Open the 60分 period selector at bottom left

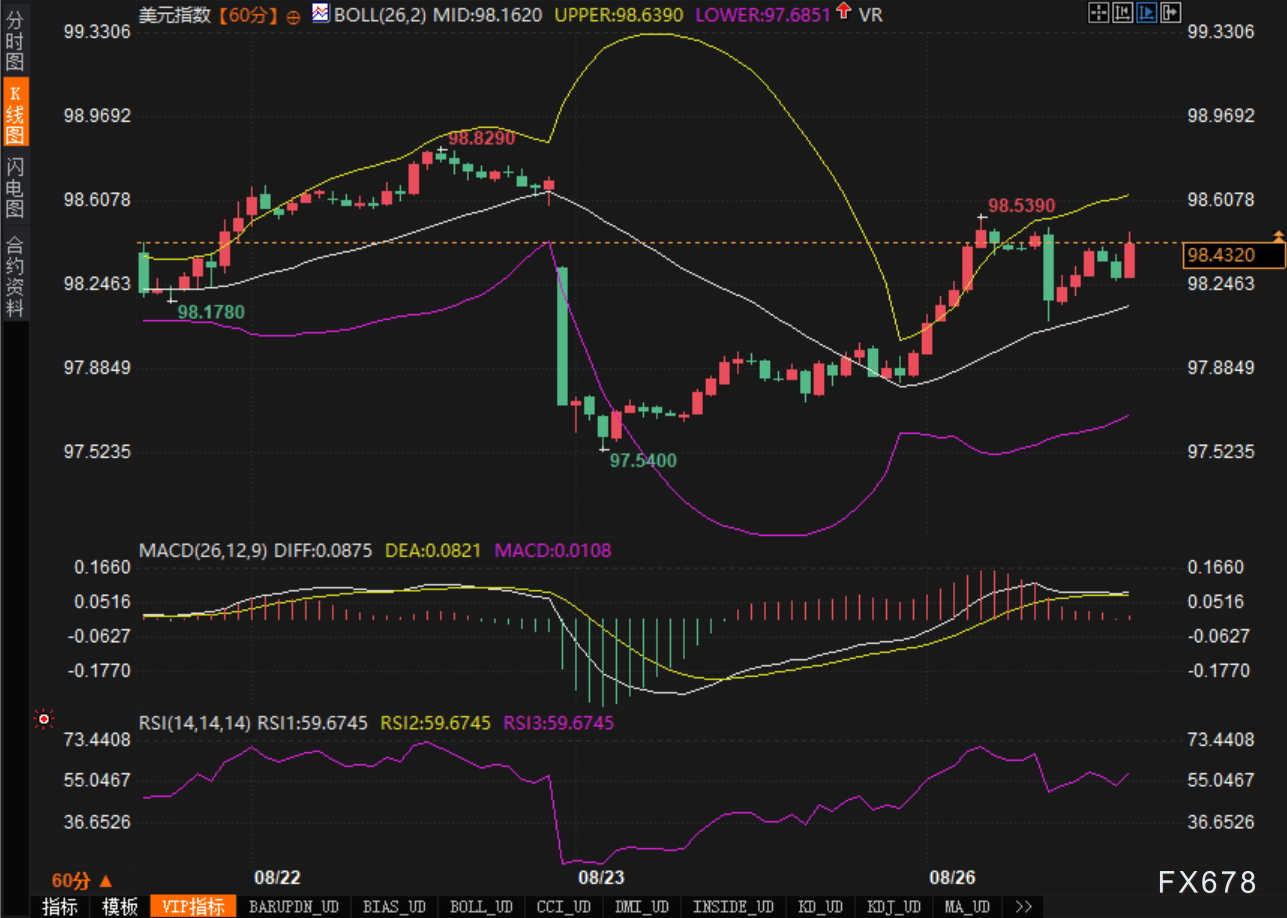tap(82, 881)
